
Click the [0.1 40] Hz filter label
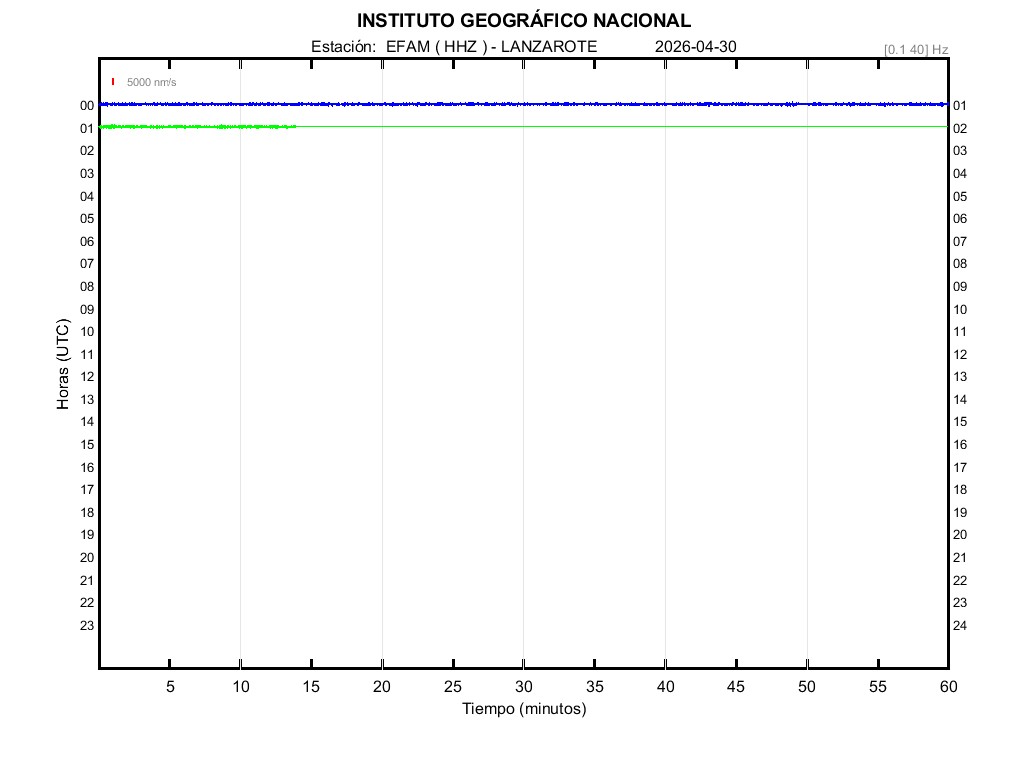[x=915, y=49]
